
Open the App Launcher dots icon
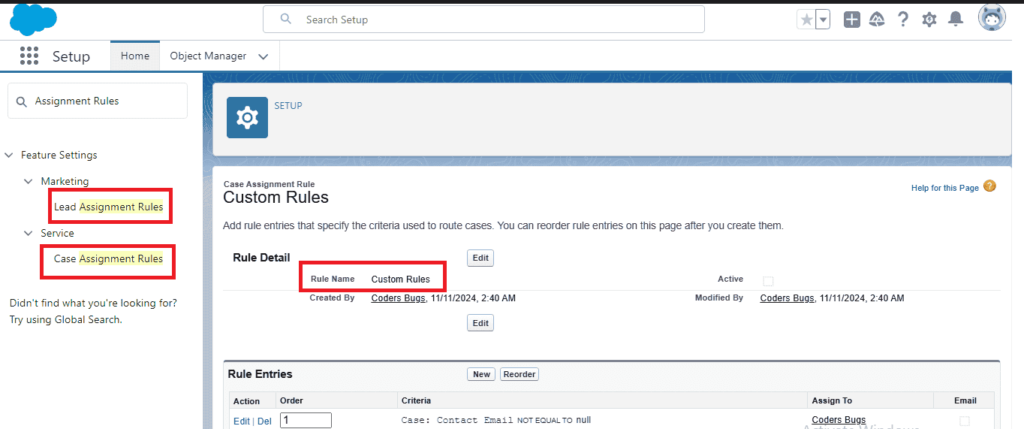click(x=29, y=56)
